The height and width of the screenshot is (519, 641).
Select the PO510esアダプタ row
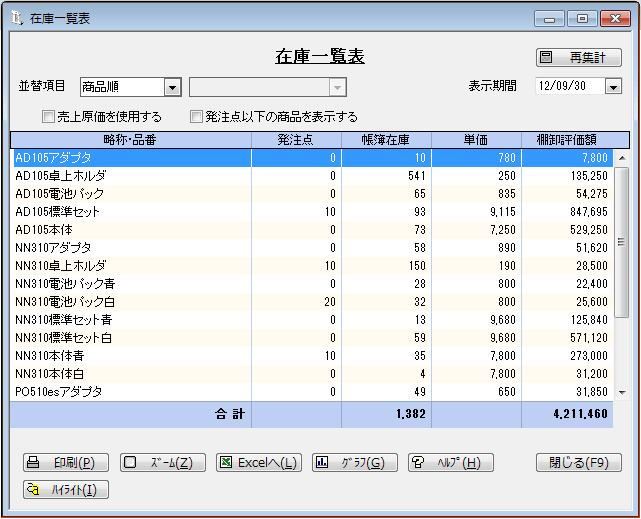313,391
